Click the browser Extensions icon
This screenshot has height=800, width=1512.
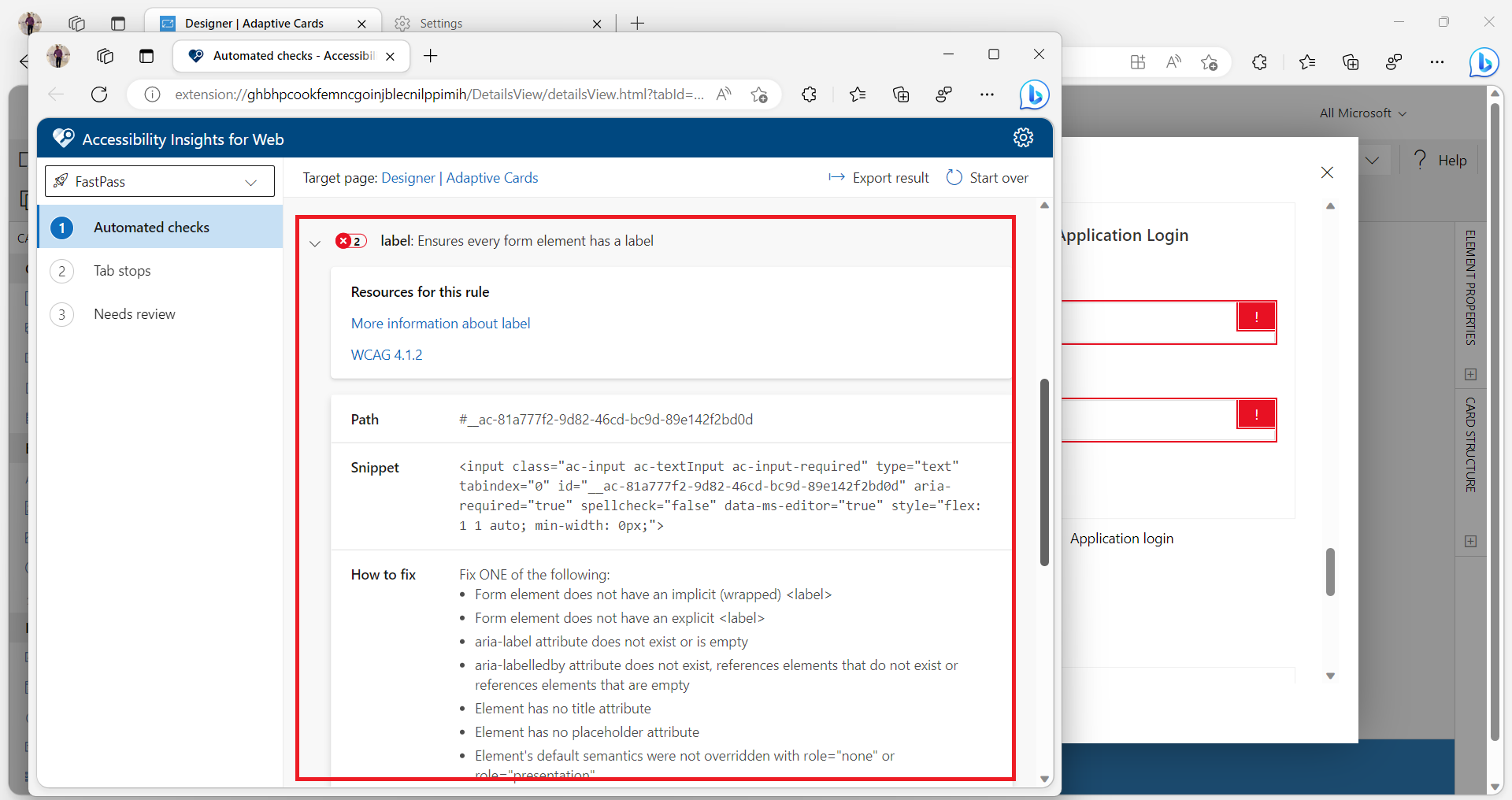coord(810,94)
